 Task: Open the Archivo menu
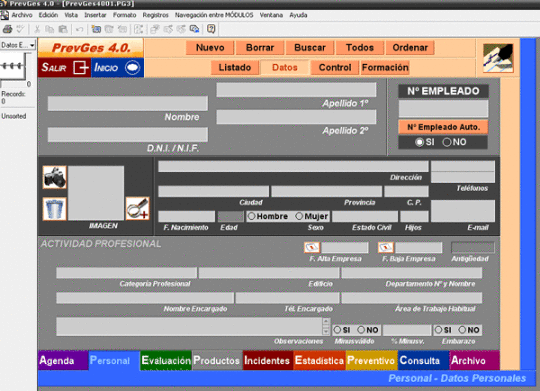click(x=22, y=15)
